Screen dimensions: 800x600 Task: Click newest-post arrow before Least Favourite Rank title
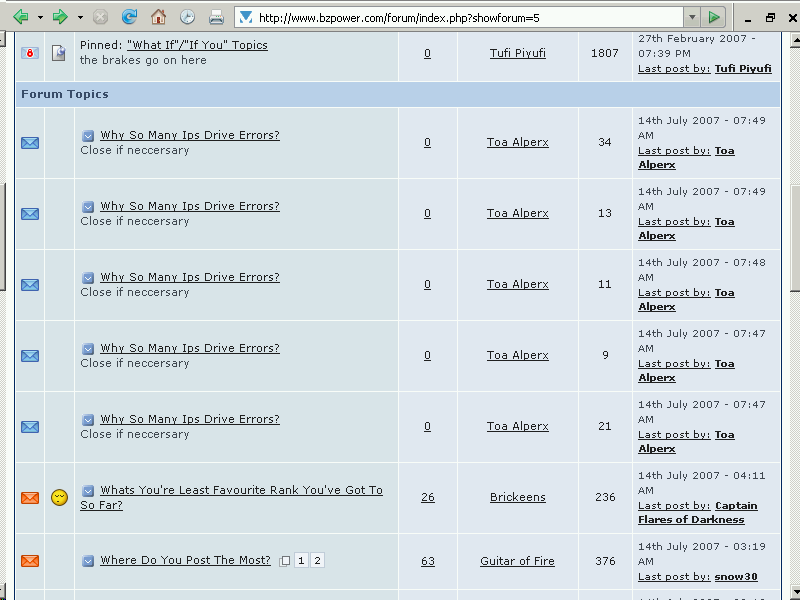(88, 490)
